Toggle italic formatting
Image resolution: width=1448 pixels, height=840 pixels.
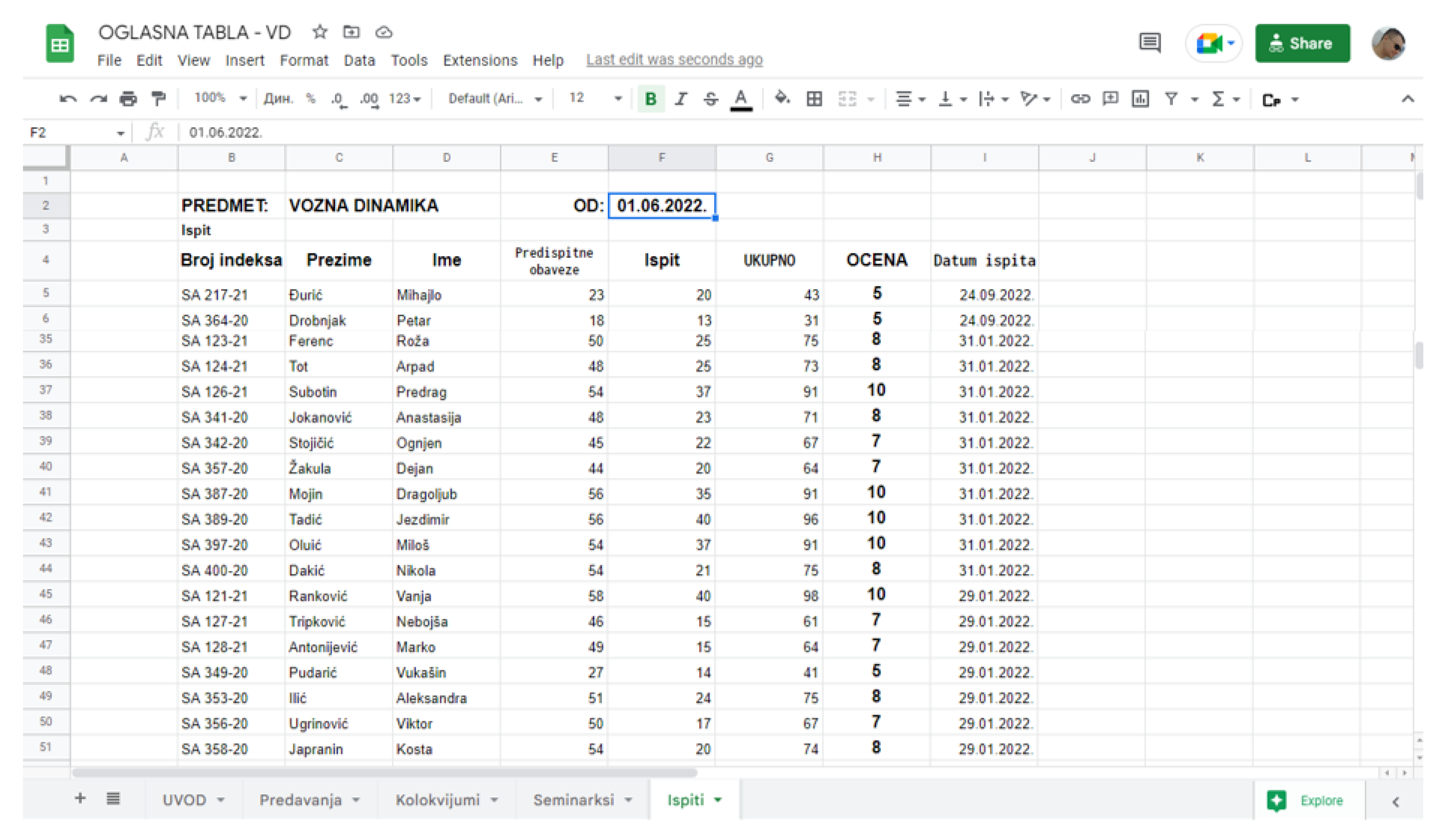[x=681, y=100]
